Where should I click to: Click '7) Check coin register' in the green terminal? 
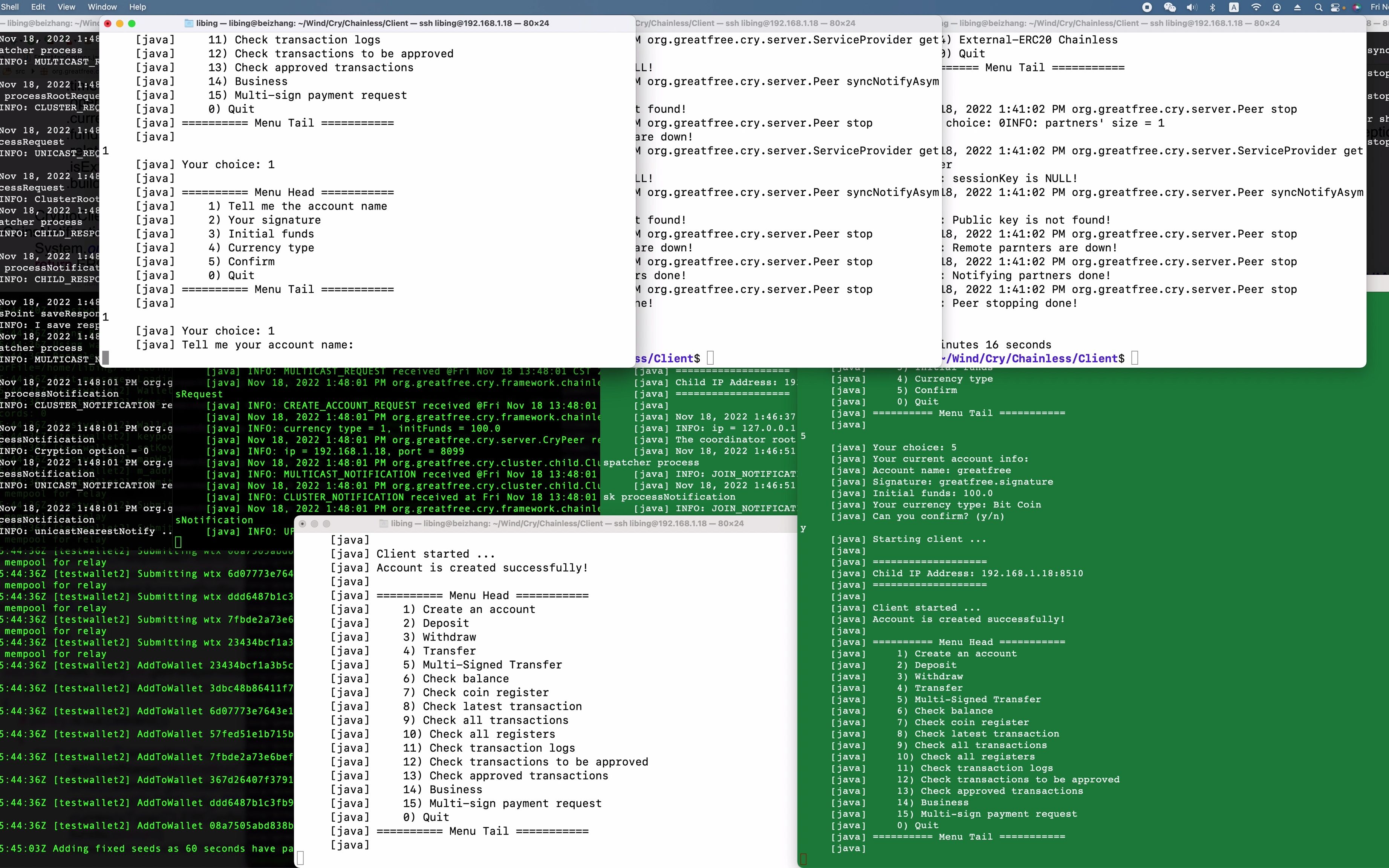click(963, 722)
